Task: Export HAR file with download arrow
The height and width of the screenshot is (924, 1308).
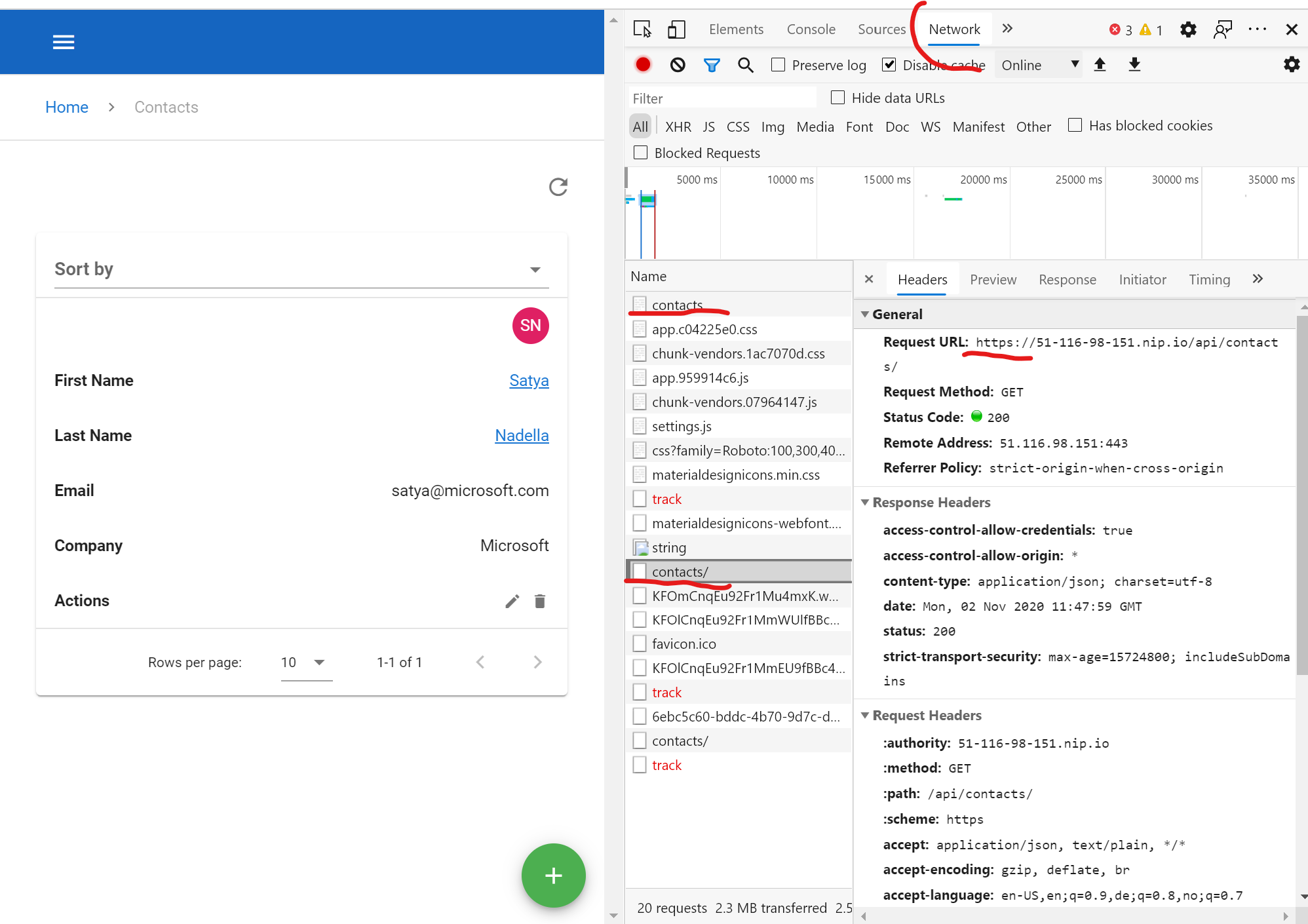Action: point(1134,64)
